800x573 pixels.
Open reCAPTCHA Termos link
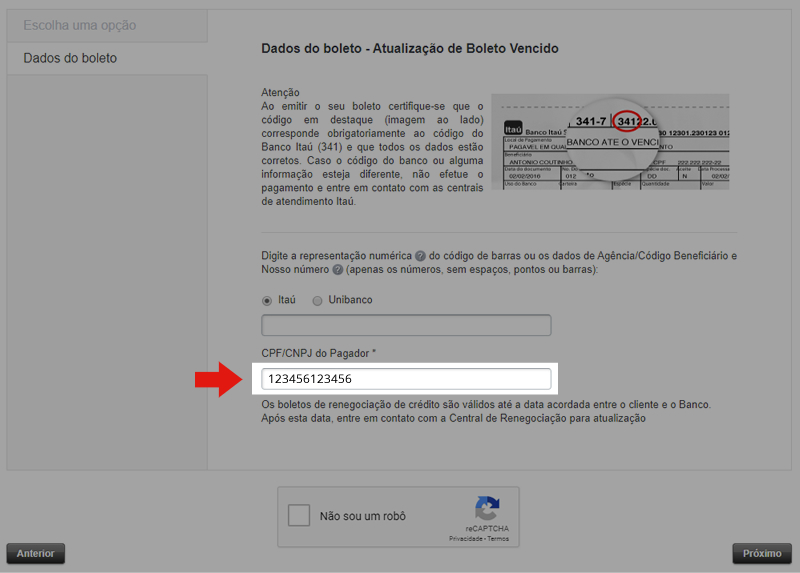tap(498, 538)
